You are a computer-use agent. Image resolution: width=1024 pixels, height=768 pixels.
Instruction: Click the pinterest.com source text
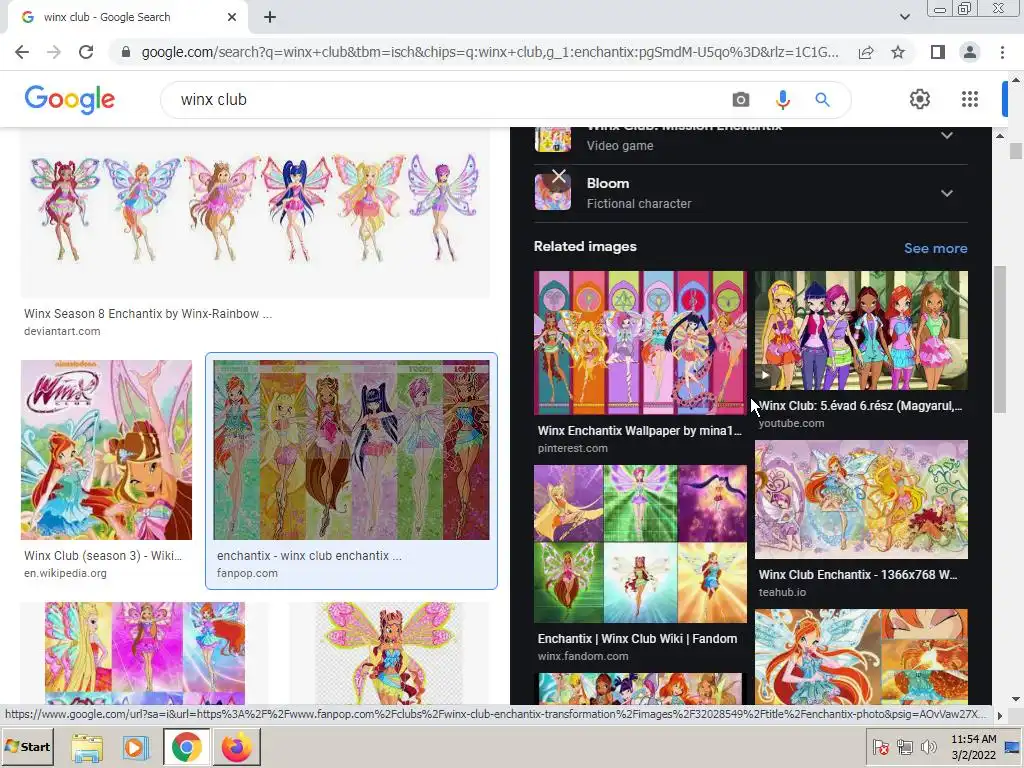click(573, 449)
